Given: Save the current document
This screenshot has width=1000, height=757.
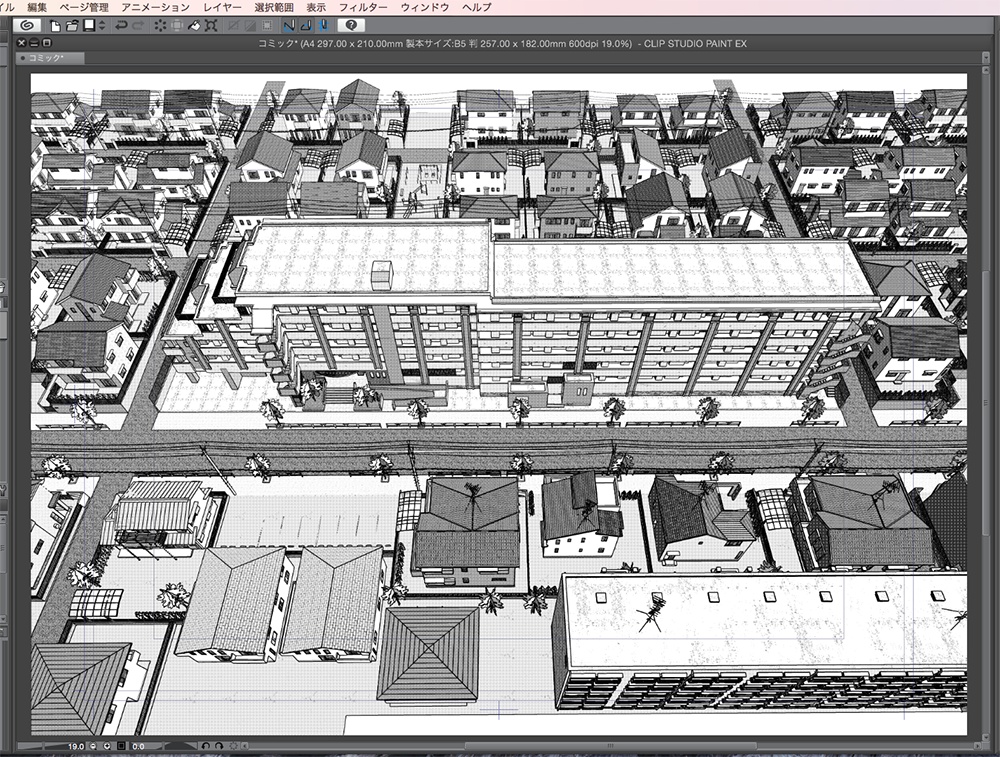Looking at the screenshot, I should pyautogui.click(x=89, y=26).
